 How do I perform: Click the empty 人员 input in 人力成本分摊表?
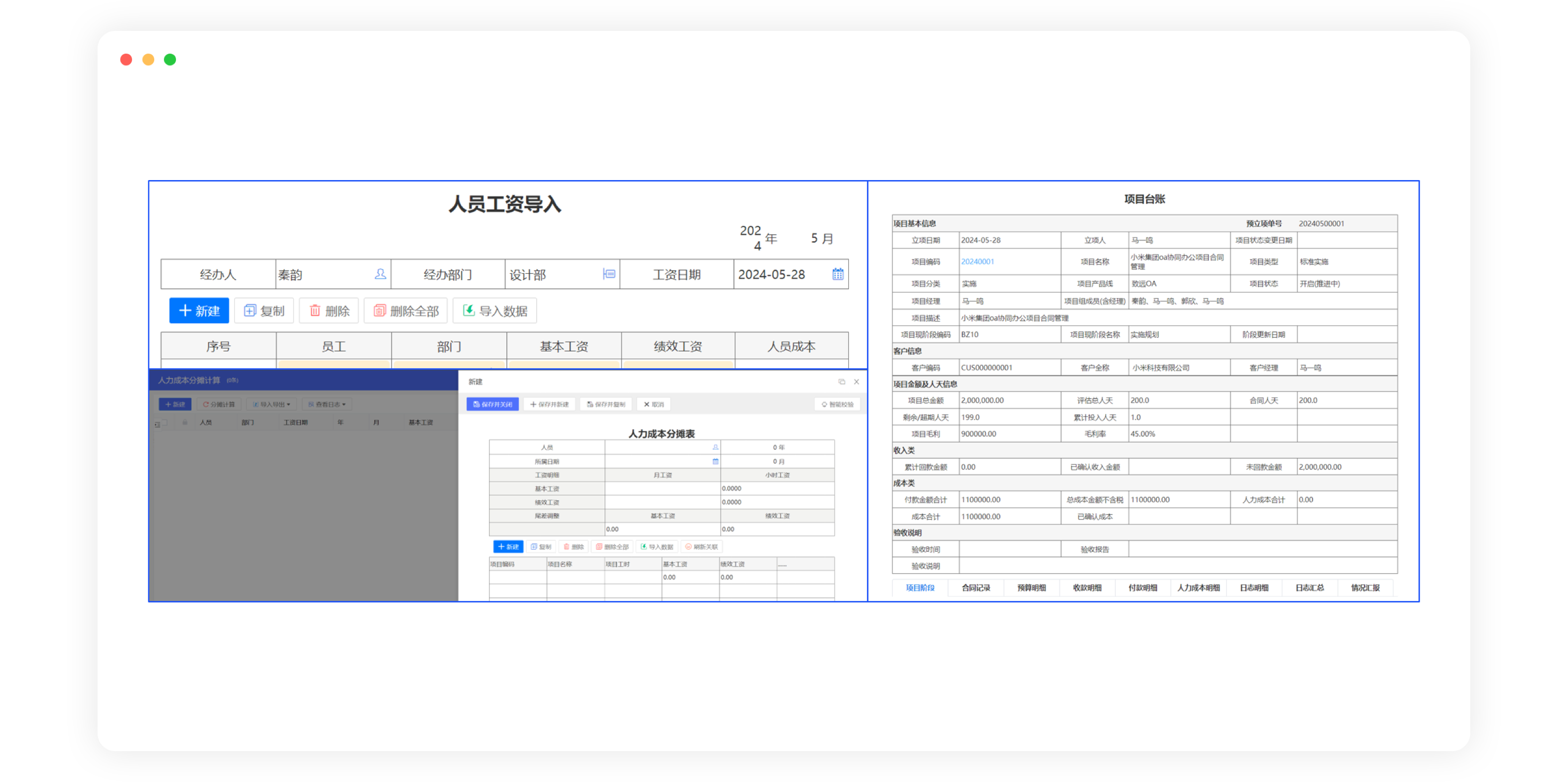[662, 447]
